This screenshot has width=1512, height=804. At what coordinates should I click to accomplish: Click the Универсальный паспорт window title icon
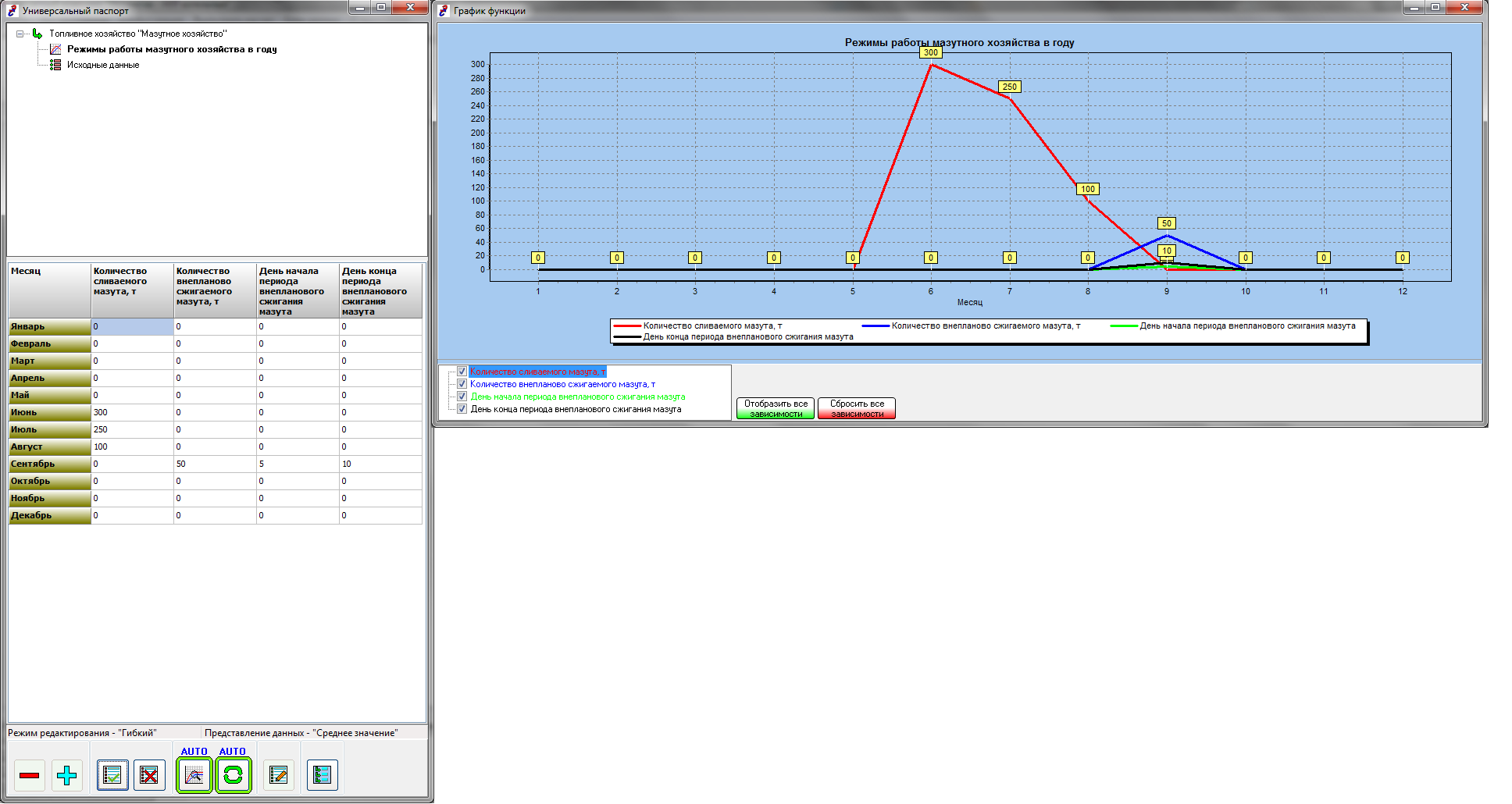coord(12,11)
